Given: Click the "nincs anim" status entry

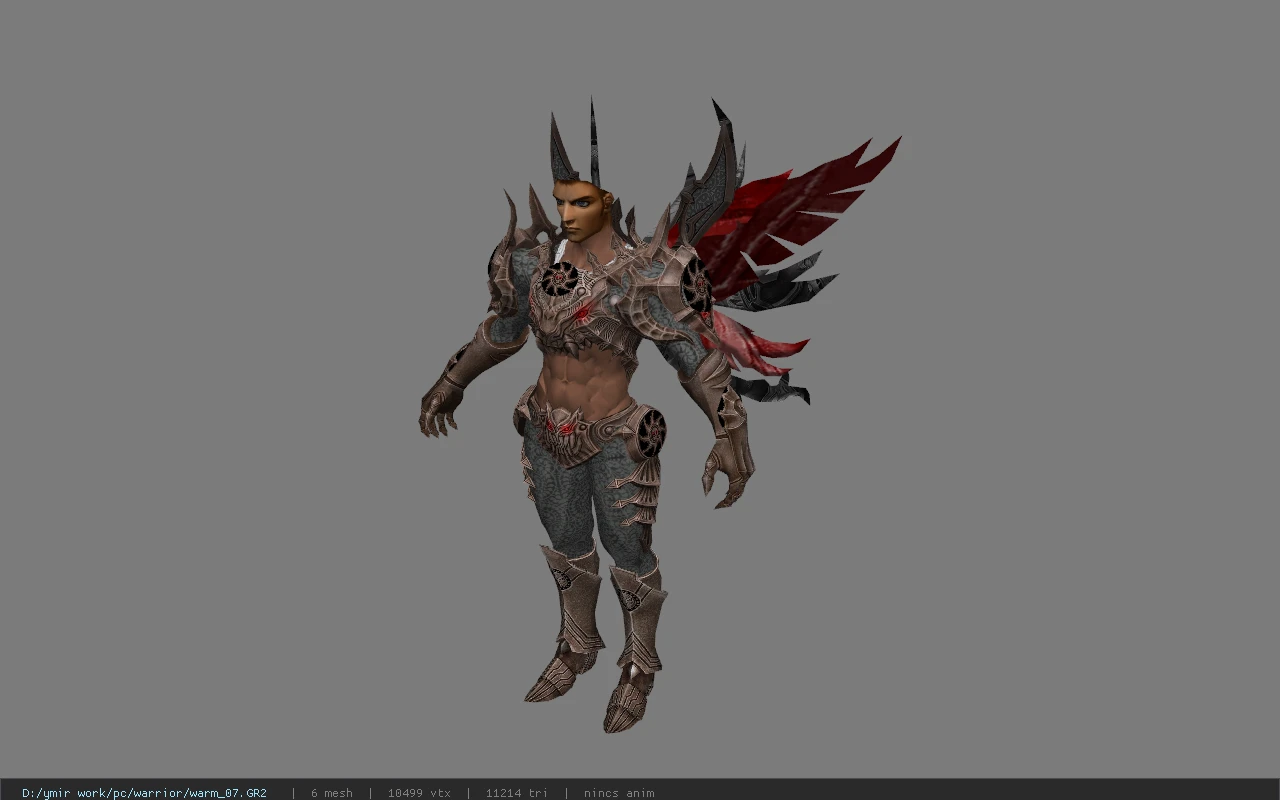Looking at the screenshot, I should (x=619, y=793).
